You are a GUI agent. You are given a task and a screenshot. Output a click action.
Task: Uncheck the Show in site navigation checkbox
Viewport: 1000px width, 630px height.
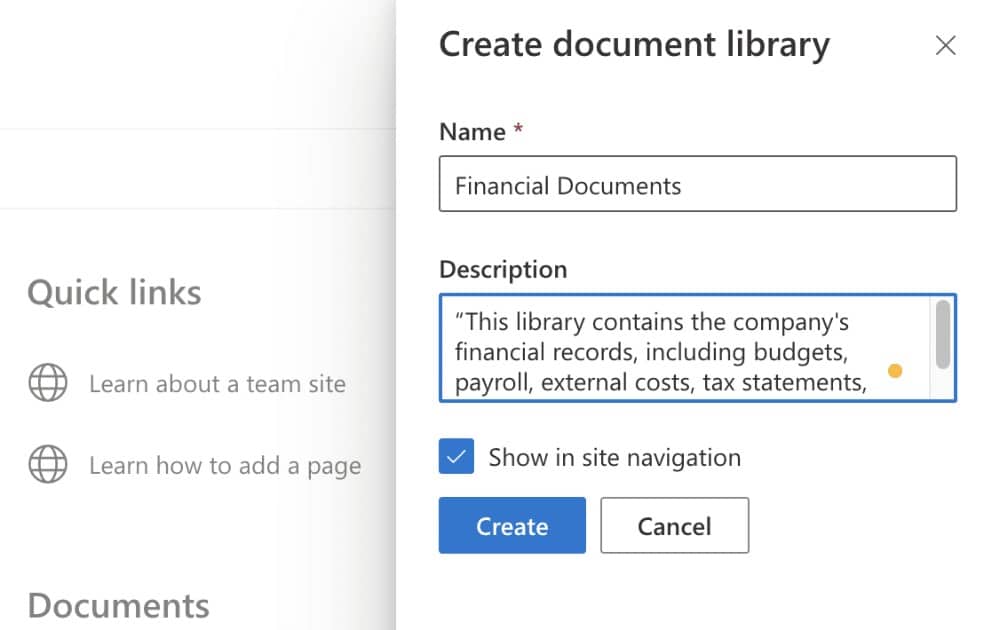(456, 458)
